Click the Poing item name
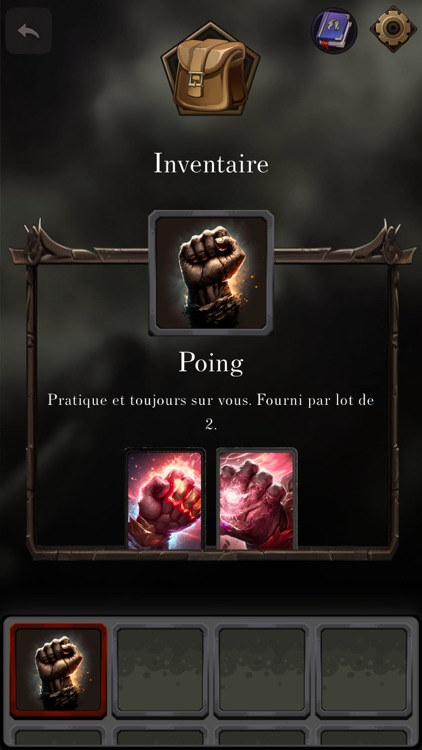The width and height of the screenshot is (422, 750). tap(211, 364)
